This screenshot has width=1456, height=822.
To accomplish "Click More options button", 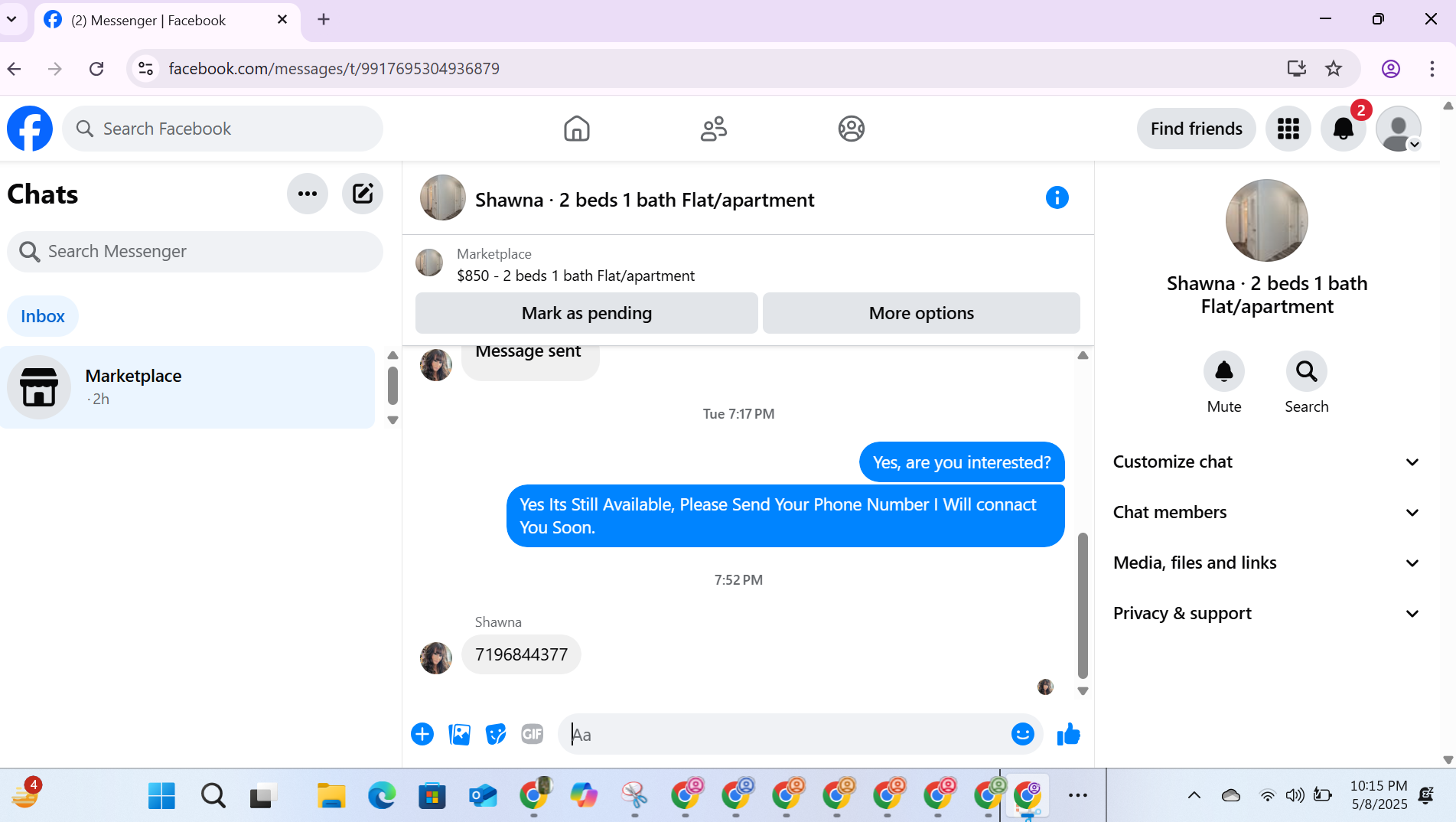I will (921, 313).
